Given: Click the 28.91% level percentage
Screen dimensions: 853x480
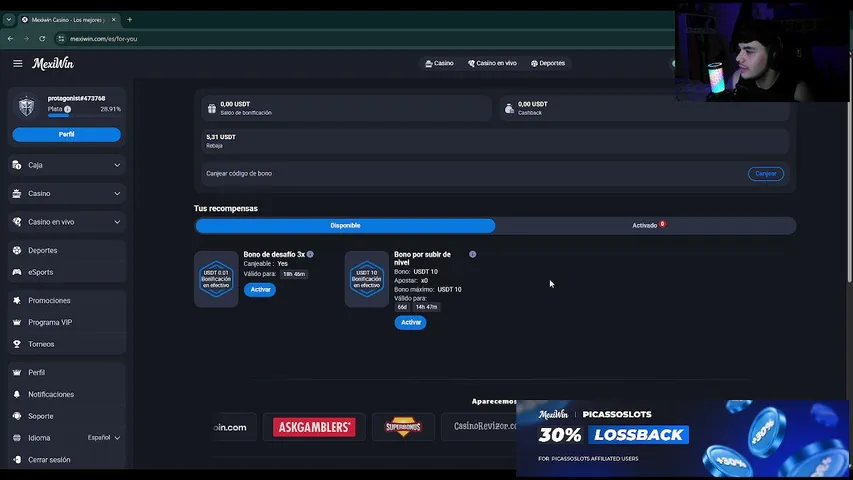Looking at the screenshot, I should (x=110, y=109).
